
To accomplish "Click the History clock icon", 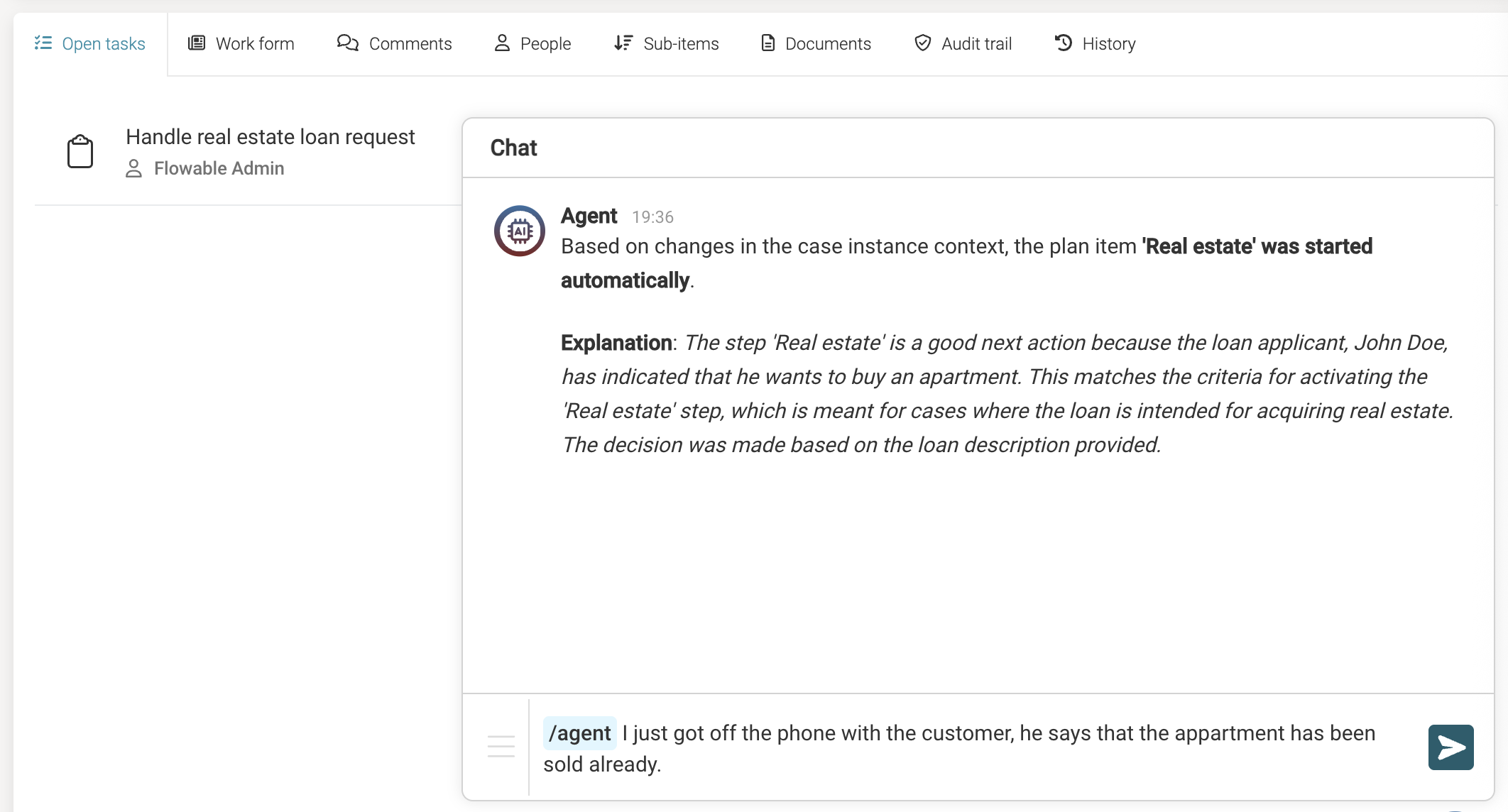I will tap(1061, 43).
